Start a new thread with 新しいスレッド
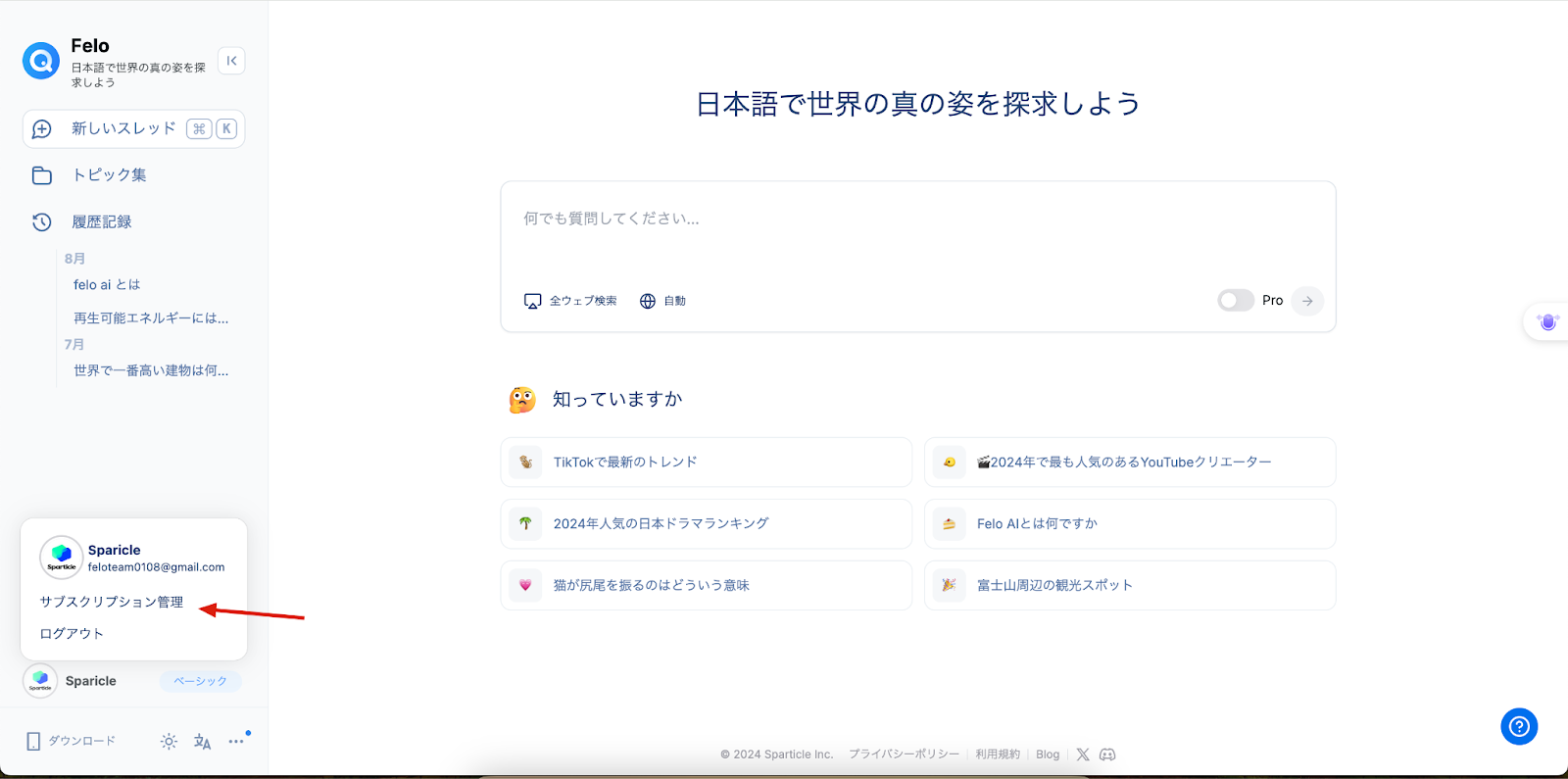 click(133, 128)
